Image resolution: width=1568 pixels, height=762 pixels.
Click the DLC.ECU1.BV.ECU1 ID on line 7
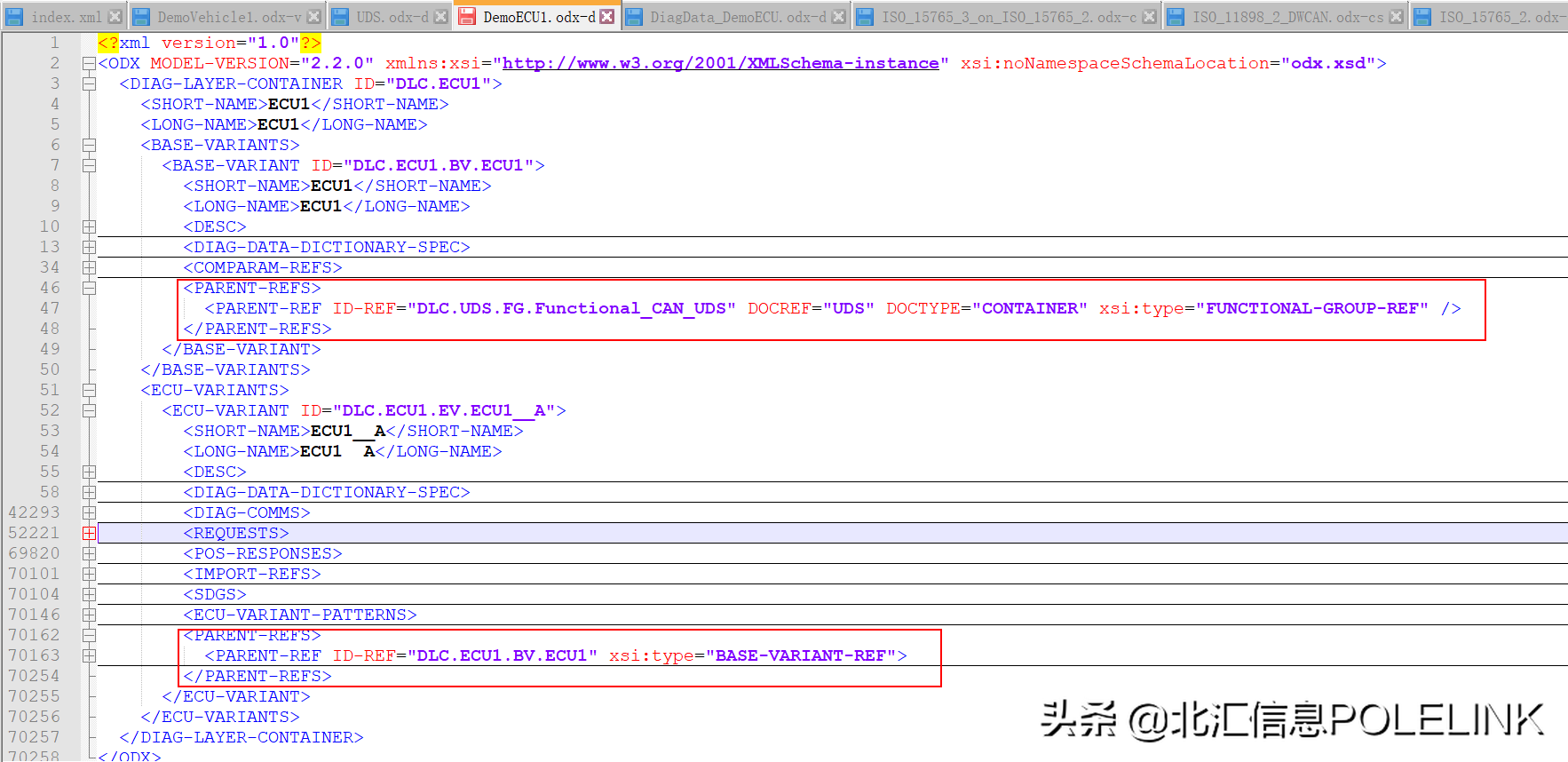439,165
